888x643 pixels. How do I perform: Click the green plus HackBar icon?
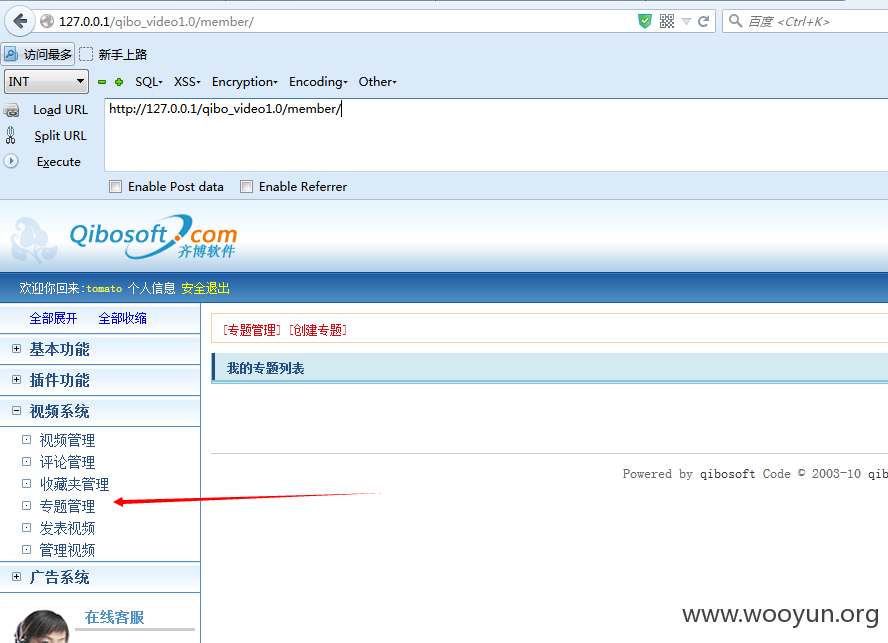pyautogui.click(x=119, y=82)
